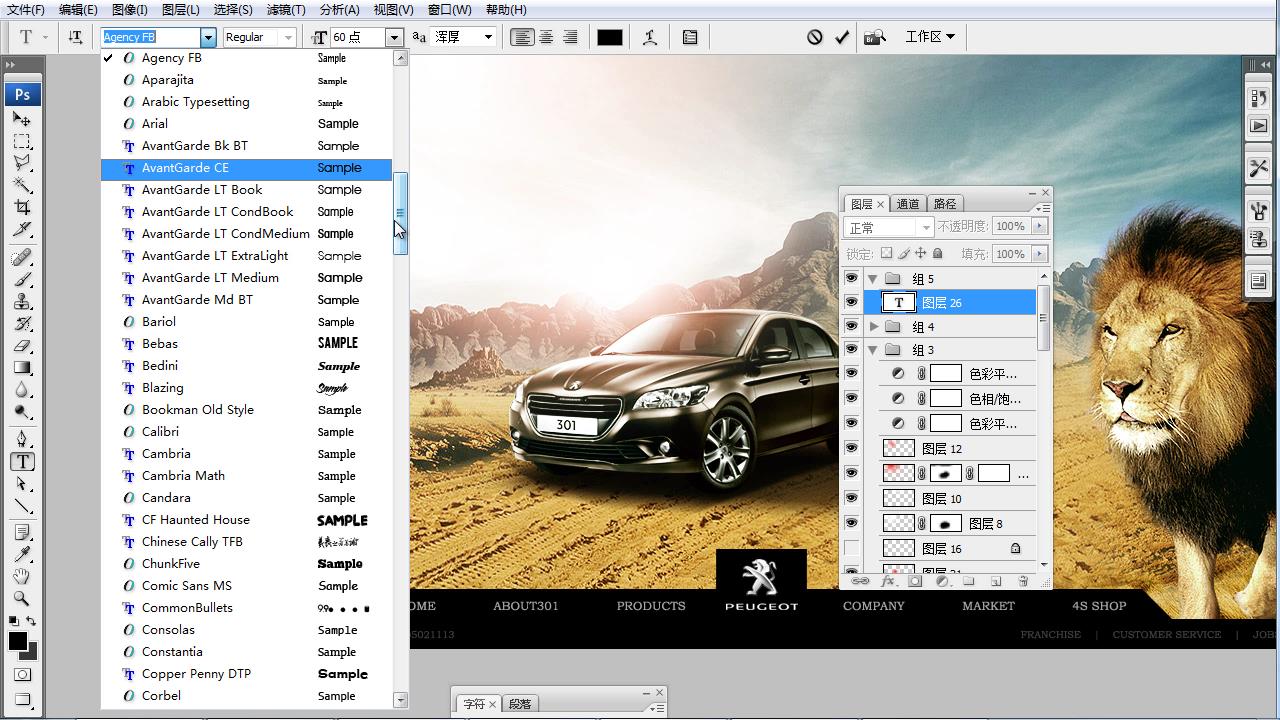Select the Crop tool

[x=22, y=207]
